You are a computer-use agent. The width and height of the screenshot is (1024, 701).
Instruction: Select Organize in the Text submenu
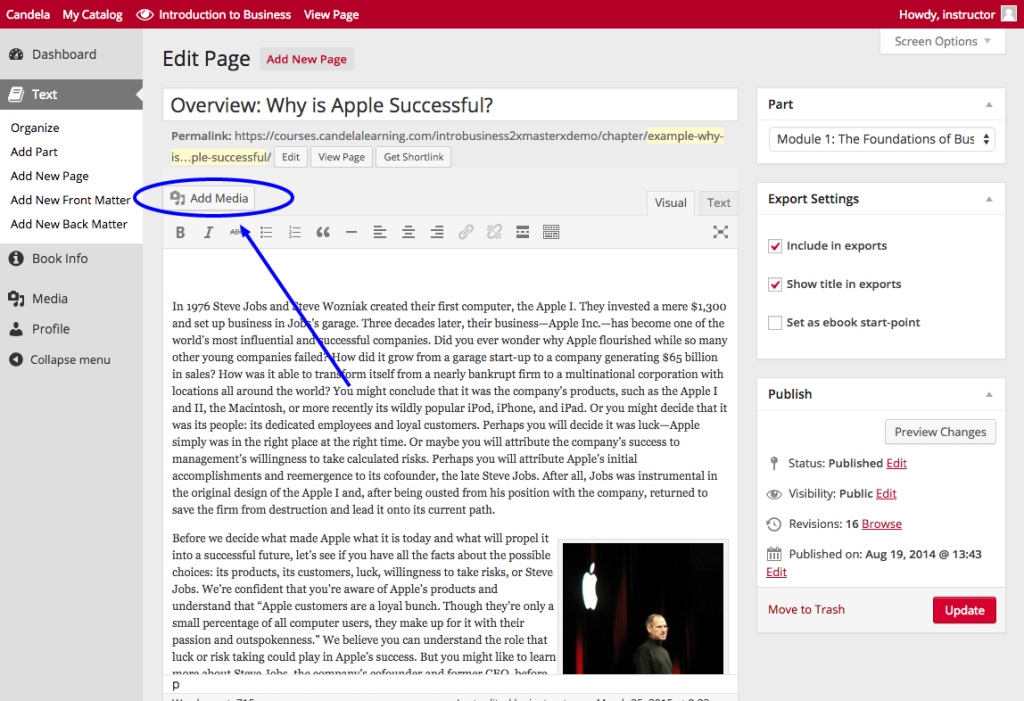(x=35, y=128)
